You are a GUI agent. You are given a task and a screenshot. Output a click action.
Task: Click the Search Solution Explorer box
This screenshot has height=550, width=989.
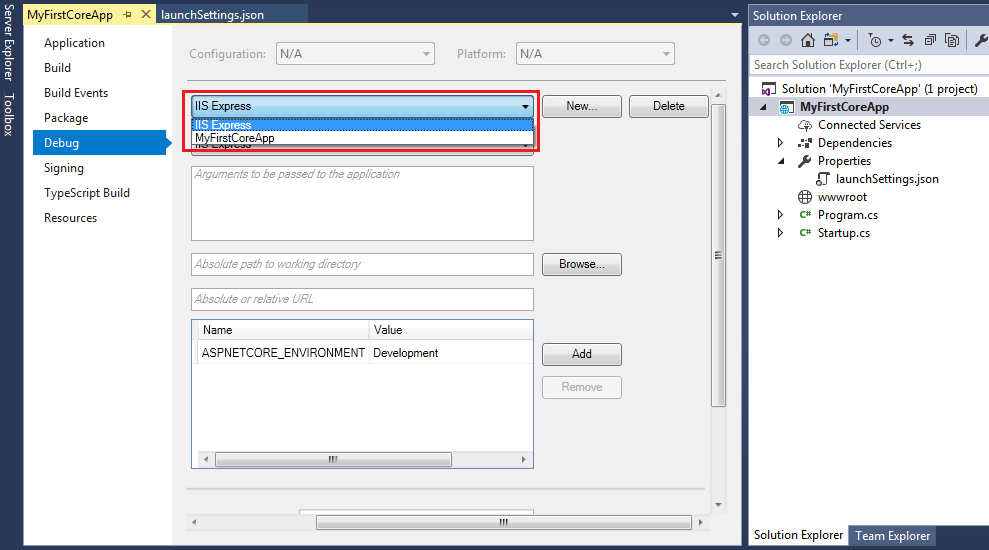click(869, 65)
